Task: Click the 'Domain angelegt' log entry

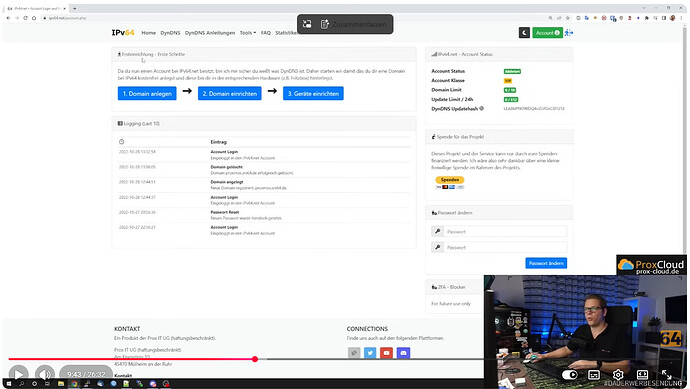Action: tap(264, 185)
